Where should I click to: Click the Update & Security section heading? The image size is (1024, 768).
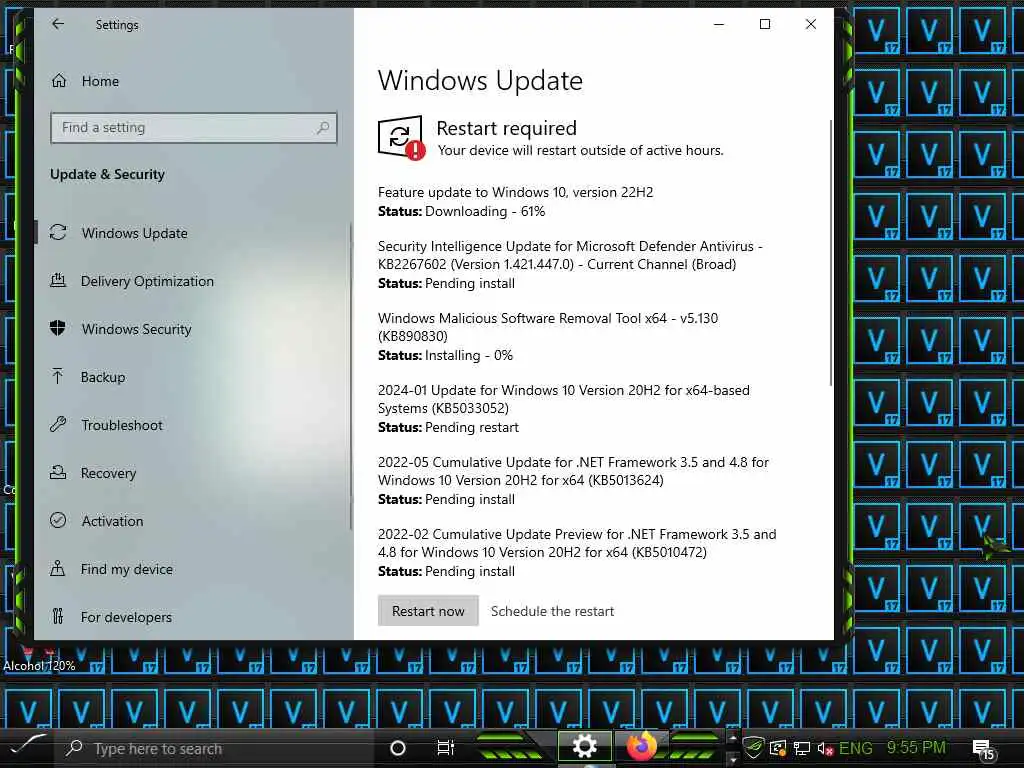click(x=107, y=174)
